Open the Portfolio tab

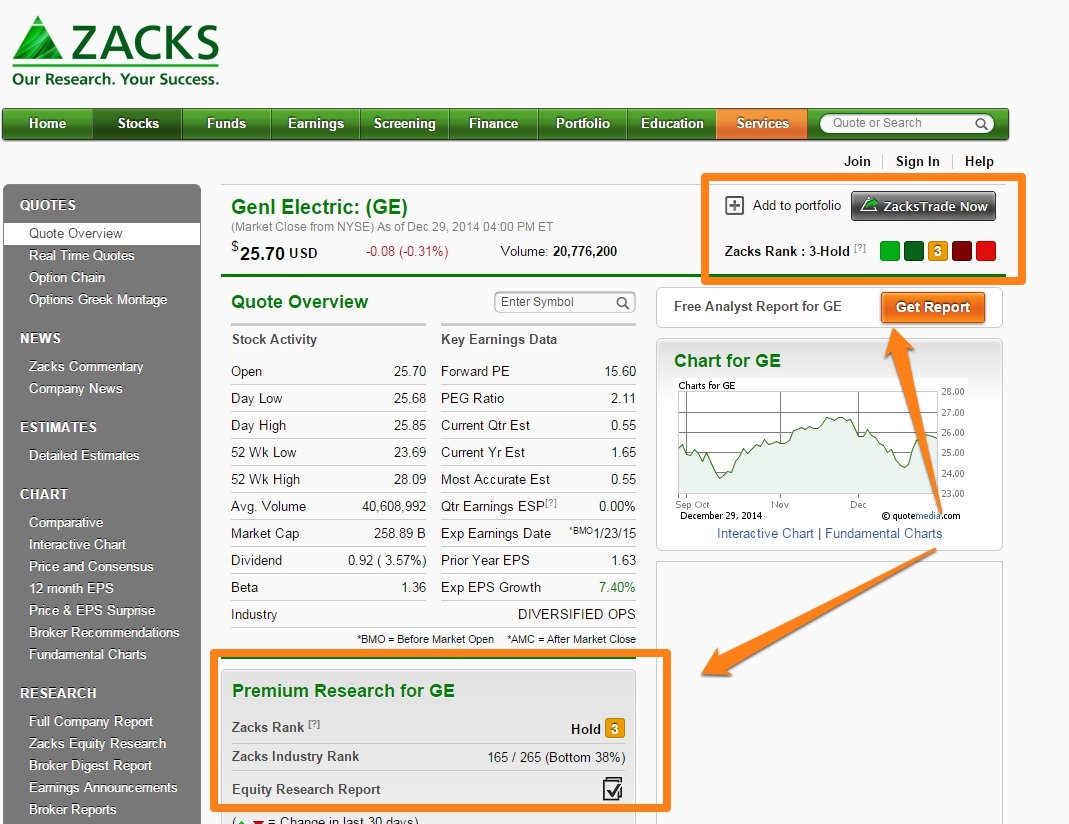coord(581,123)
